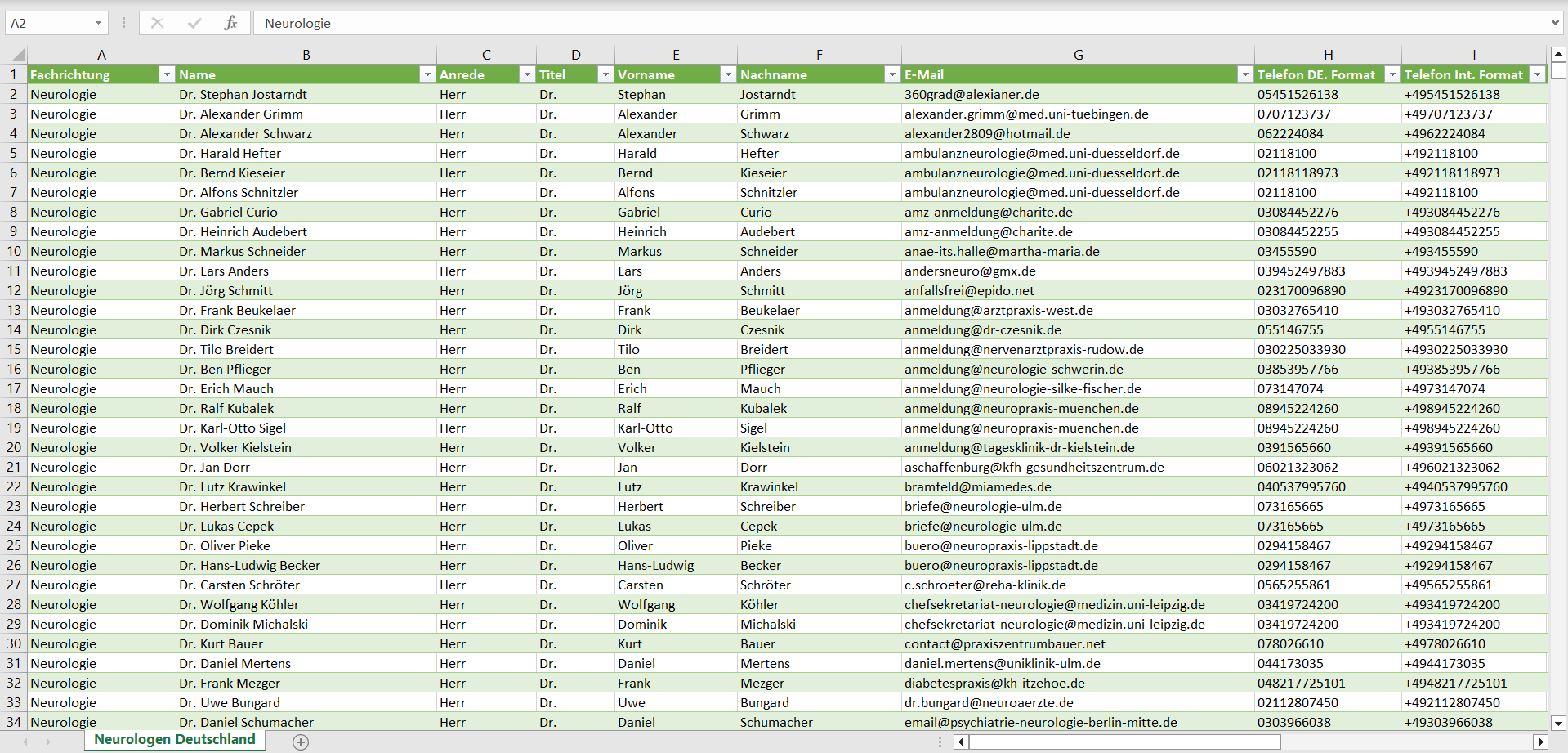Go to next sheet arrow

[48, 742]
